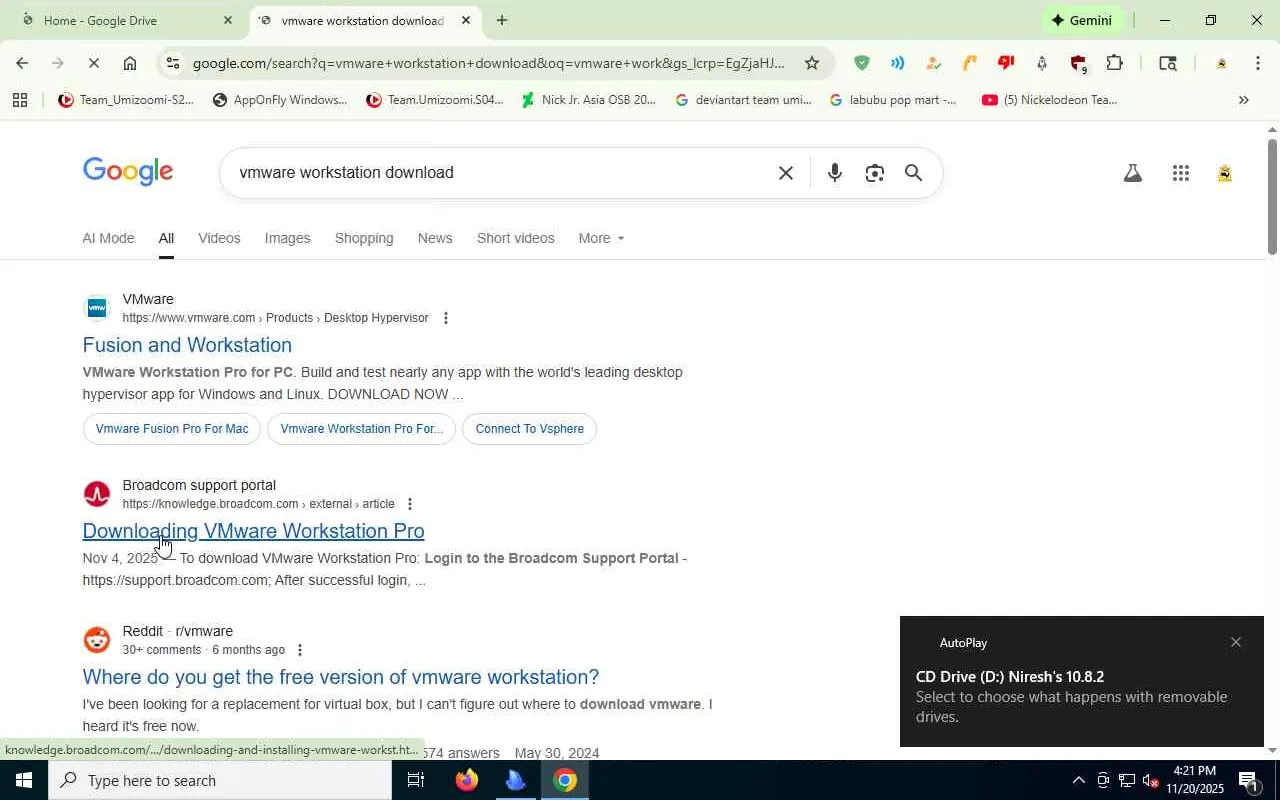The image size is (1280, 800).
Task: Open the Extensions puzzle menu
Action: [x=1114, y=63]
